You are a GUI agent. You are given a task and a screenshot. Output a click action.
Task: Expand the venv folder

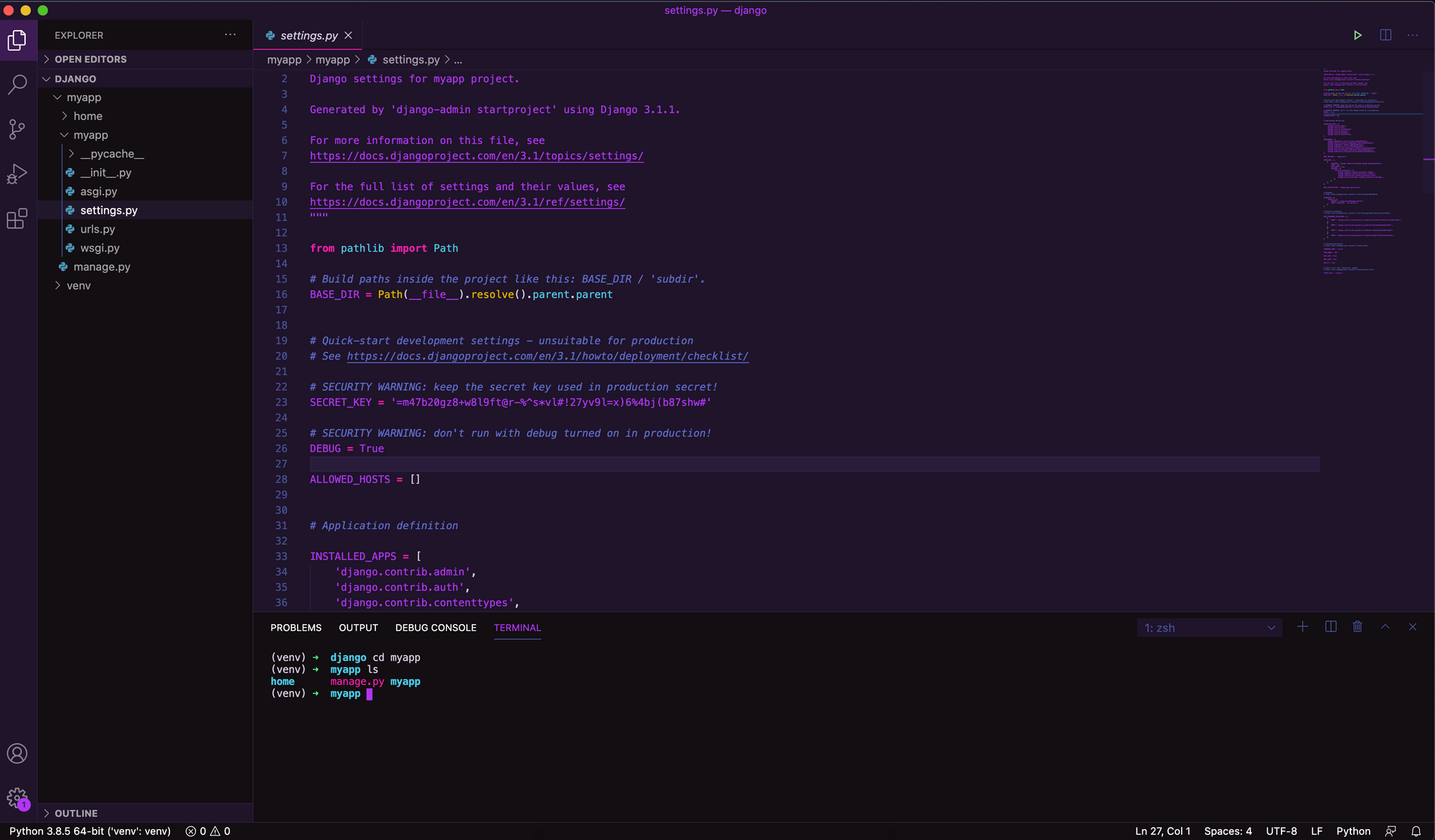[78, 285]
